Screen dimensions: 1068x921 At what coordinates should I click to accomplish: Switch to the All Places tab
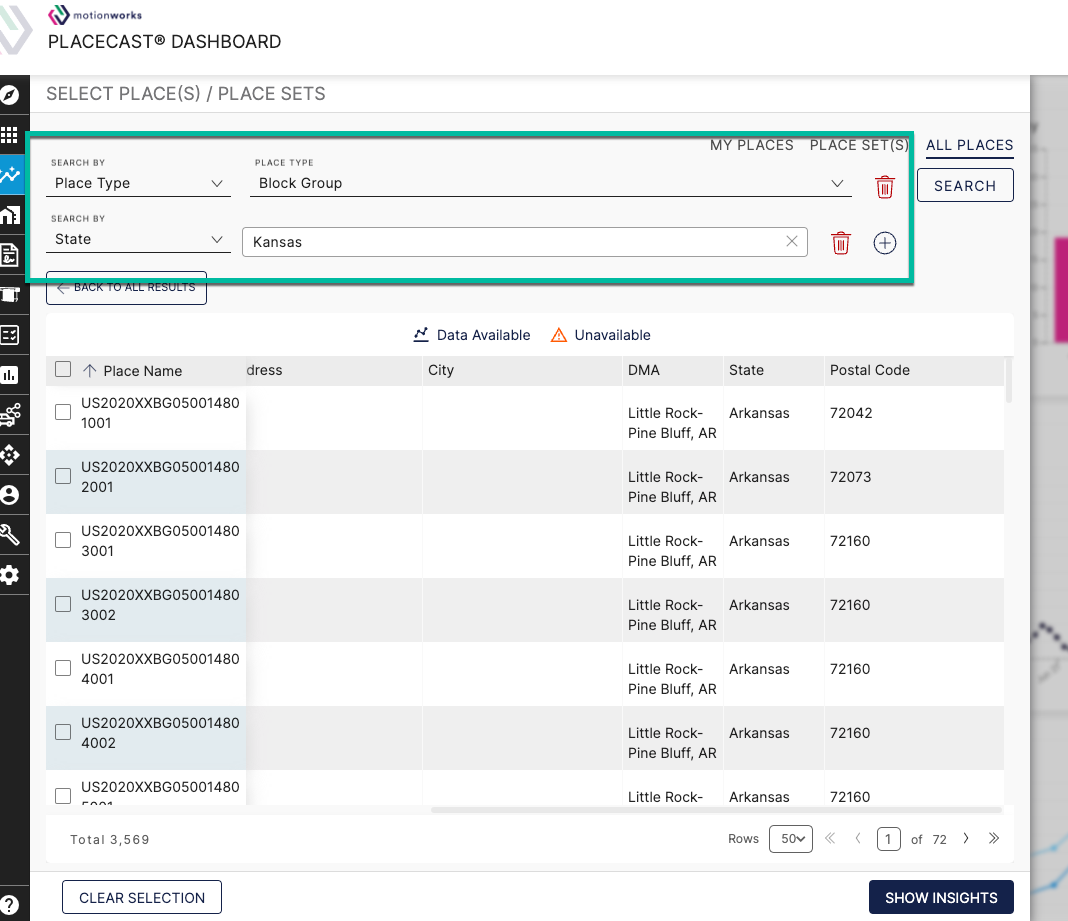pos(969,145)
